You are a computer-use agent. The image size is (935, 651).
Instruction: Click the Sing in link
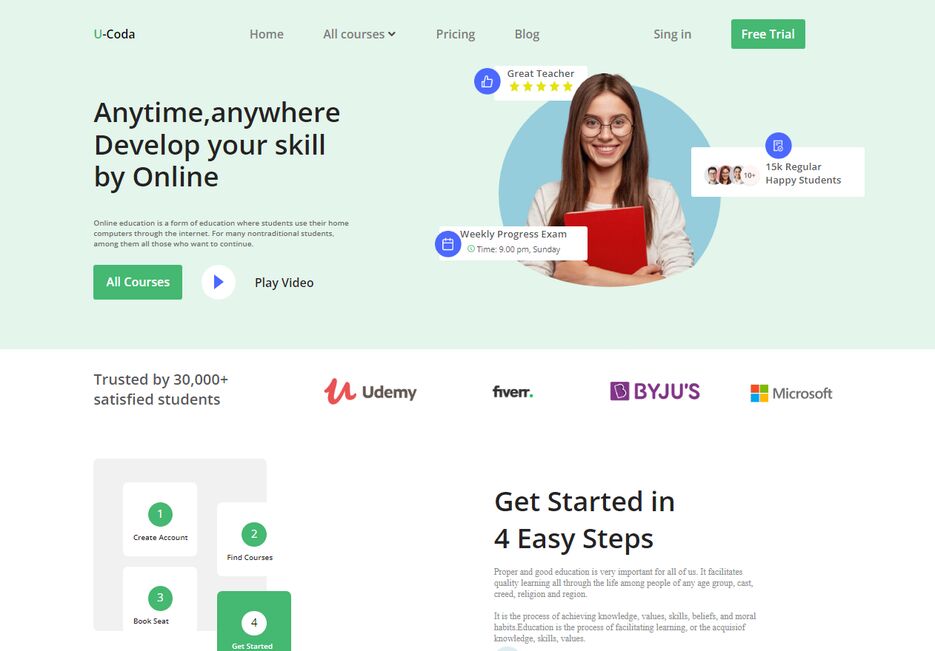click(x=672, y=34)
